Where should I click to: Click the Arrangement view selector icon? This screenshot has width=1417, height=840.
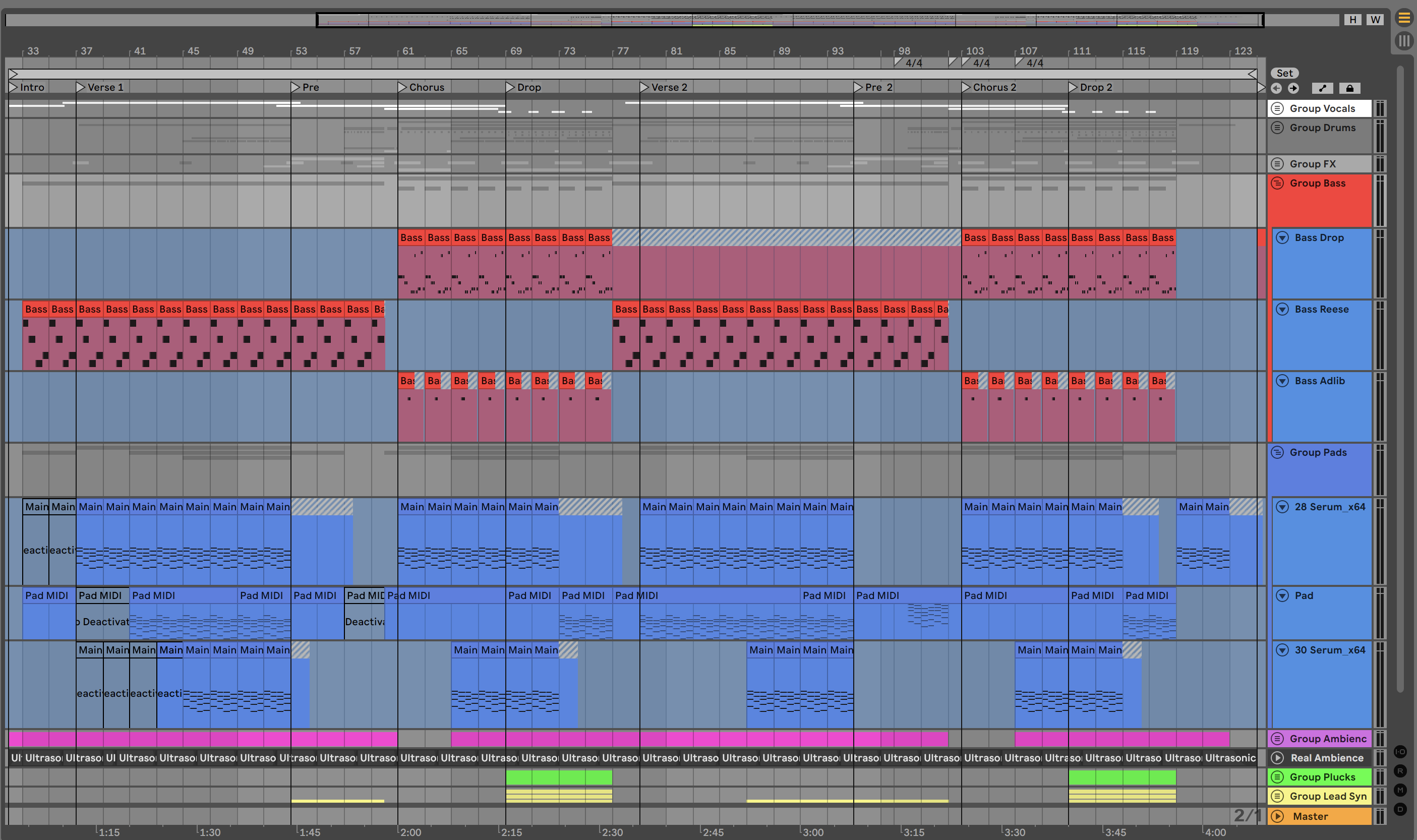tap(1404, 19)
